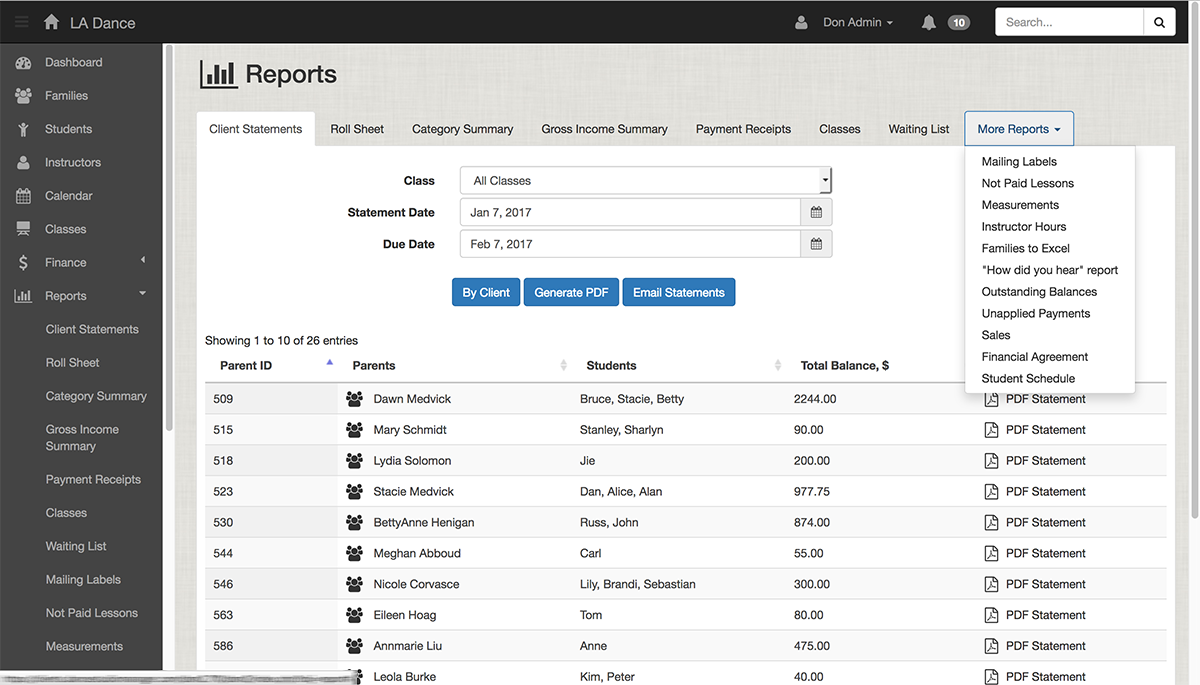Click the Generate PDF button
This screenshot has width=1200, height=685.
pos(571,292)
